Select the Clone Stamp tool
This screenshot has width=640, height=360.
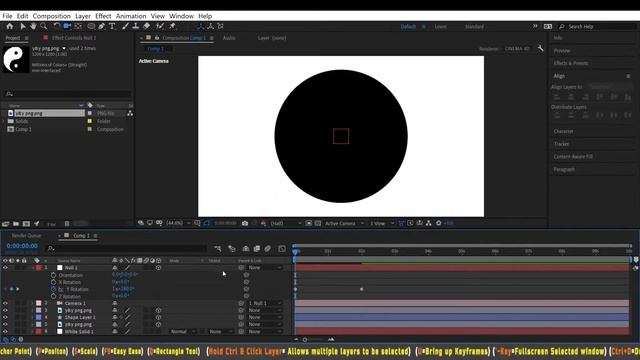pyautogui.click(x=136, y=26)
